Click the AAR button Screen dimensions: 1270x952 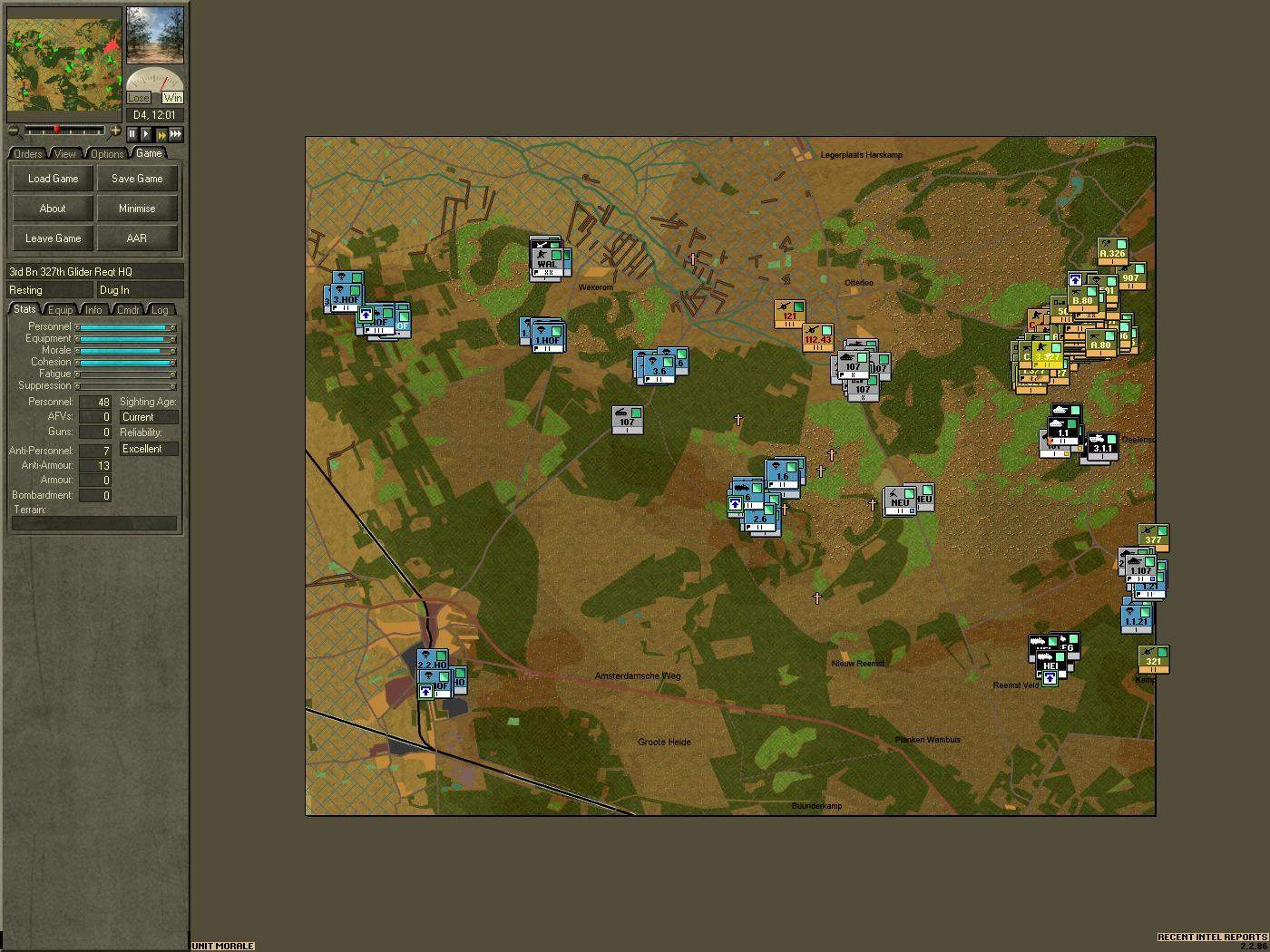tap(137, 238)
